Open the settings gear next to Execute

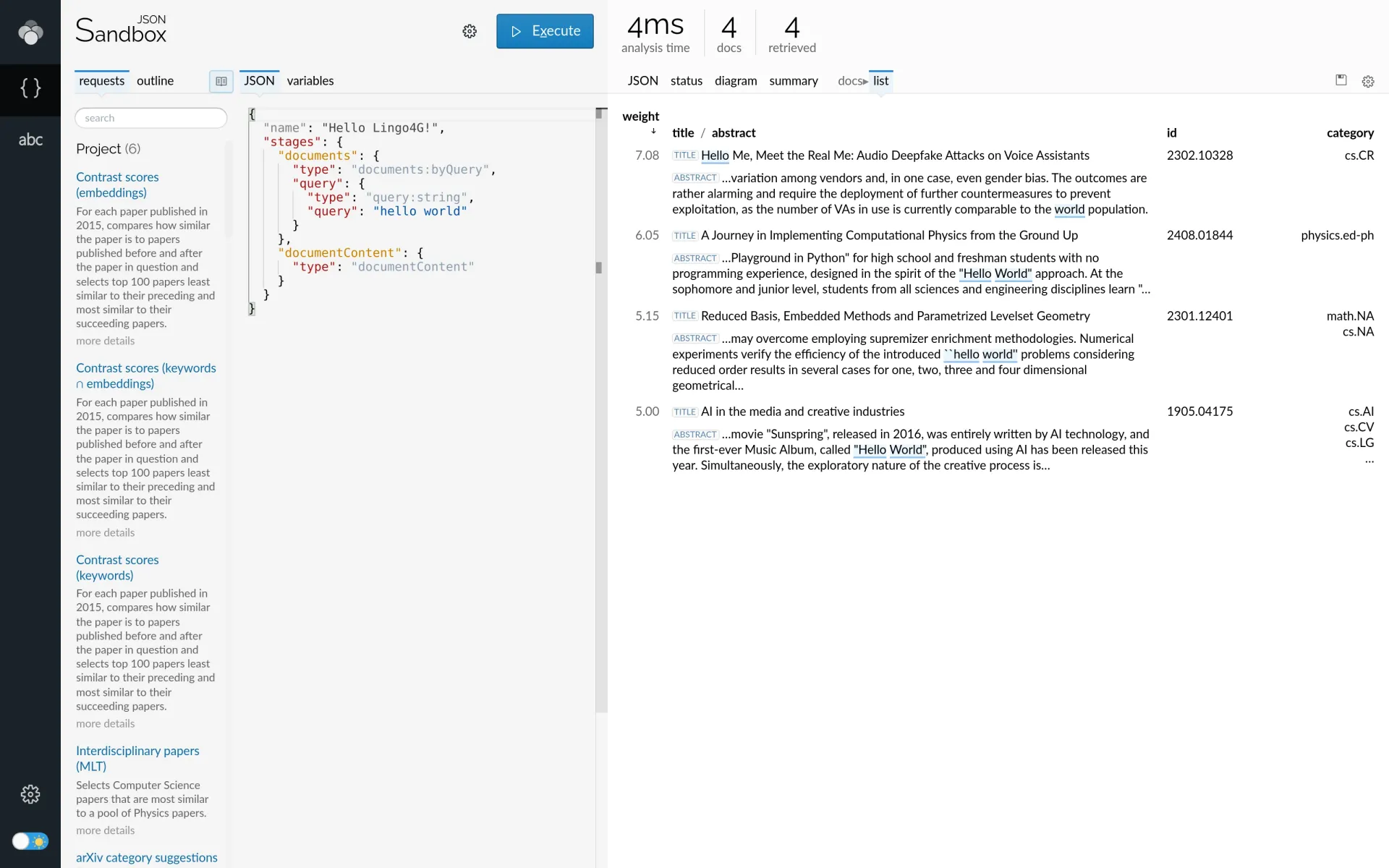pos(470,31)
